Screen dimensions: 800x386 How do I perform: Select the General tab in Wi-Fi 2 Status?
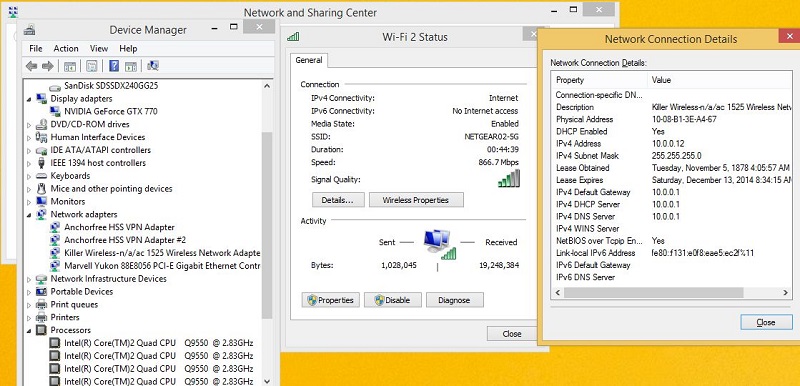[309, 60]
